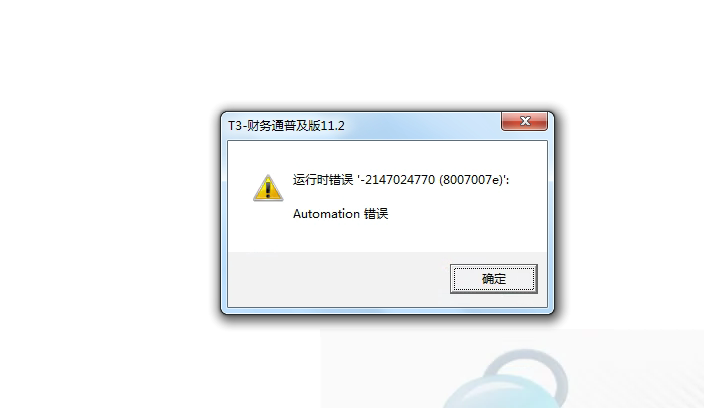Click the yellow warning triangle icon
Viewport: 704px width, 408px height.
pos(268,188)
